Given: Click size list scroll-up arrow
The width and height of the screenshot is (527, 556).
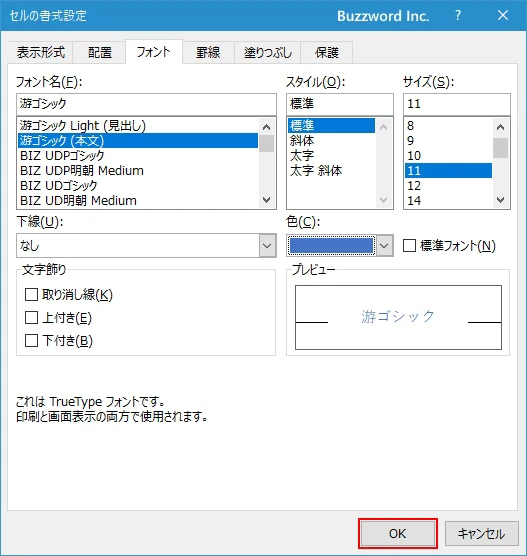Looking at the screenshot, I should [500, 127].
